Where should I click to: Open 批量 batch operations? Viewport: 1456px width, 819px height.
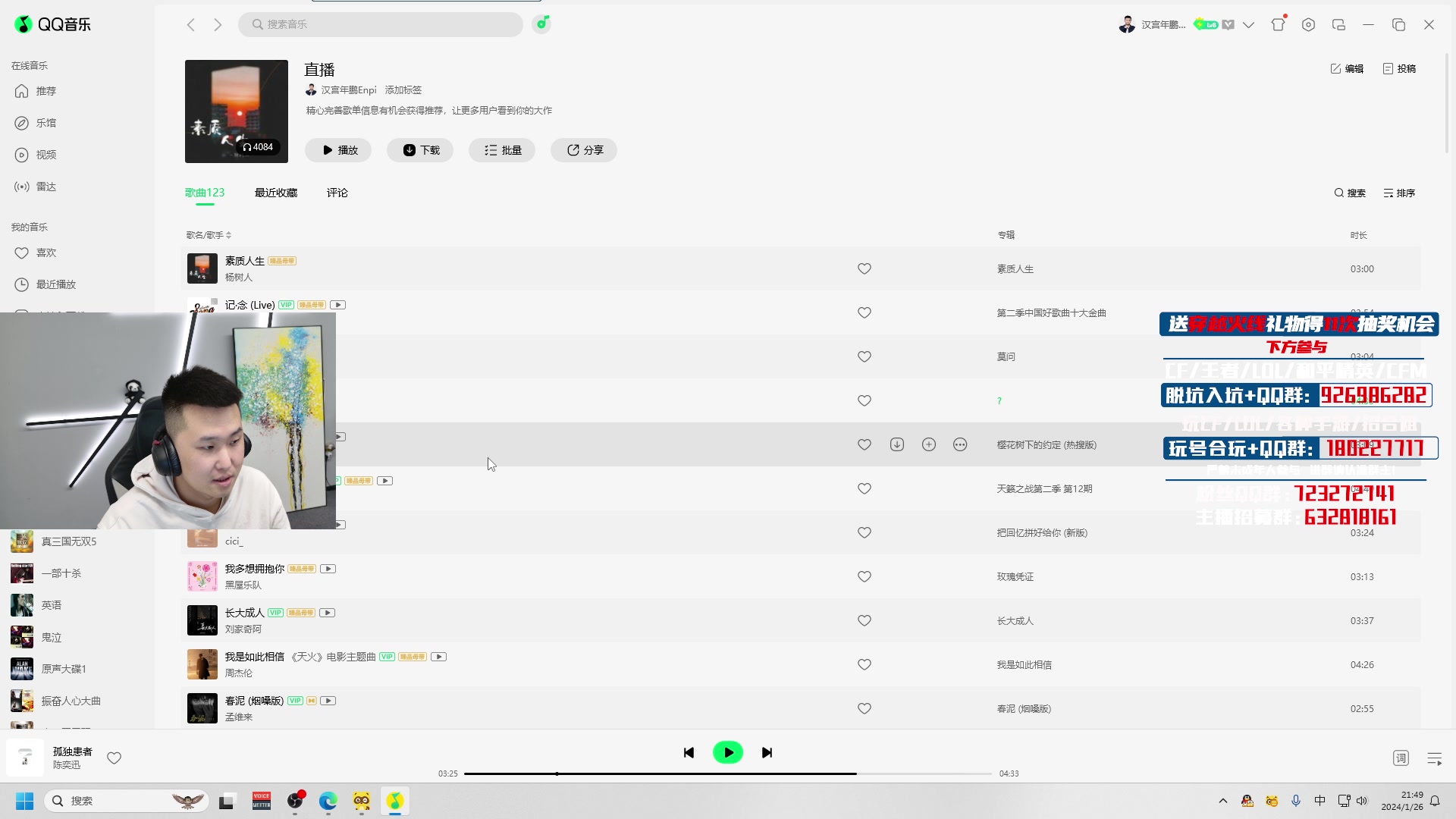click(x=502, y=150)
